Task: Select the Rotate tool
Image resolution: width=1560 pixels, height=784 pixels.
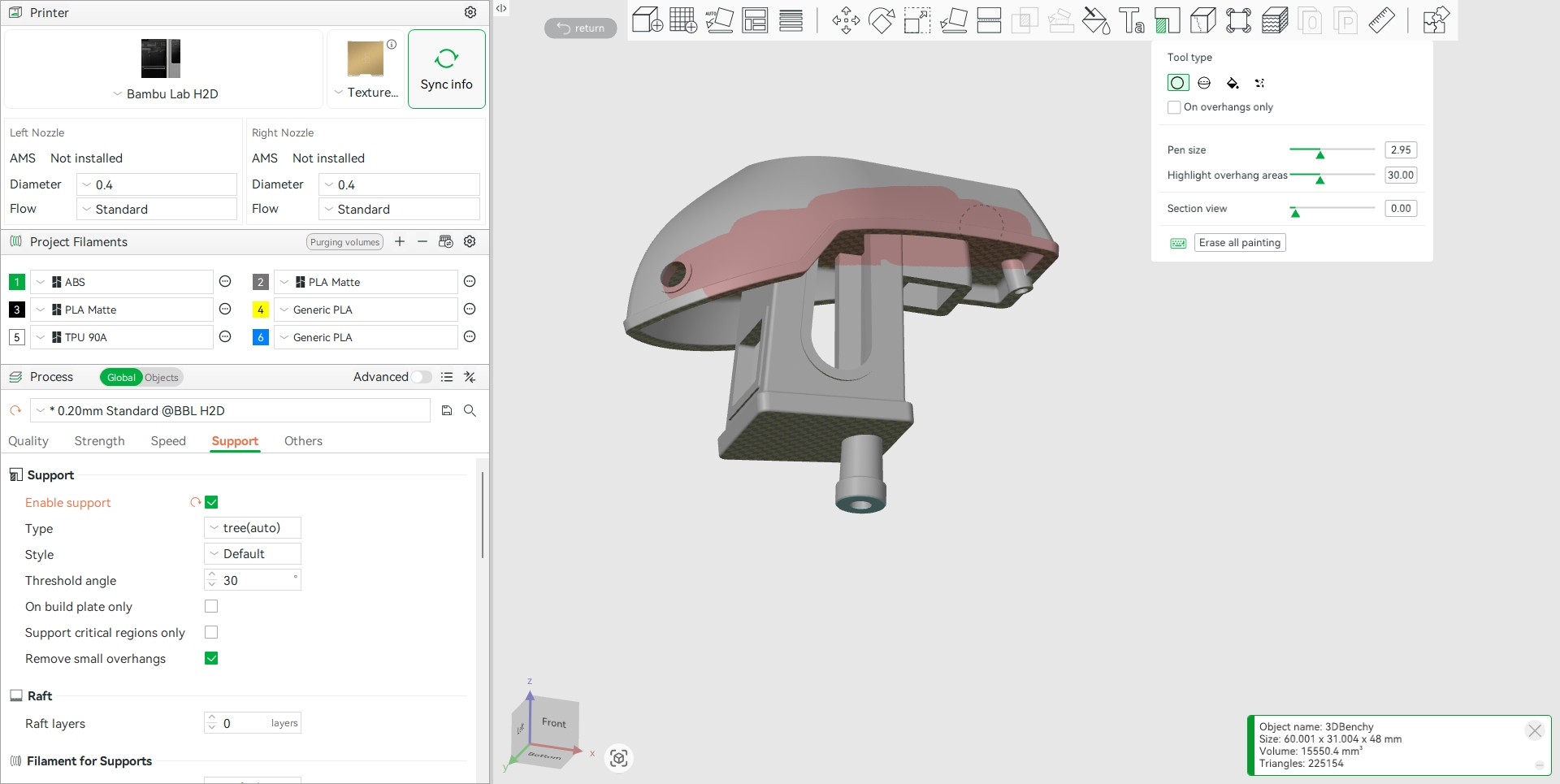Action: tap(882, 19)
